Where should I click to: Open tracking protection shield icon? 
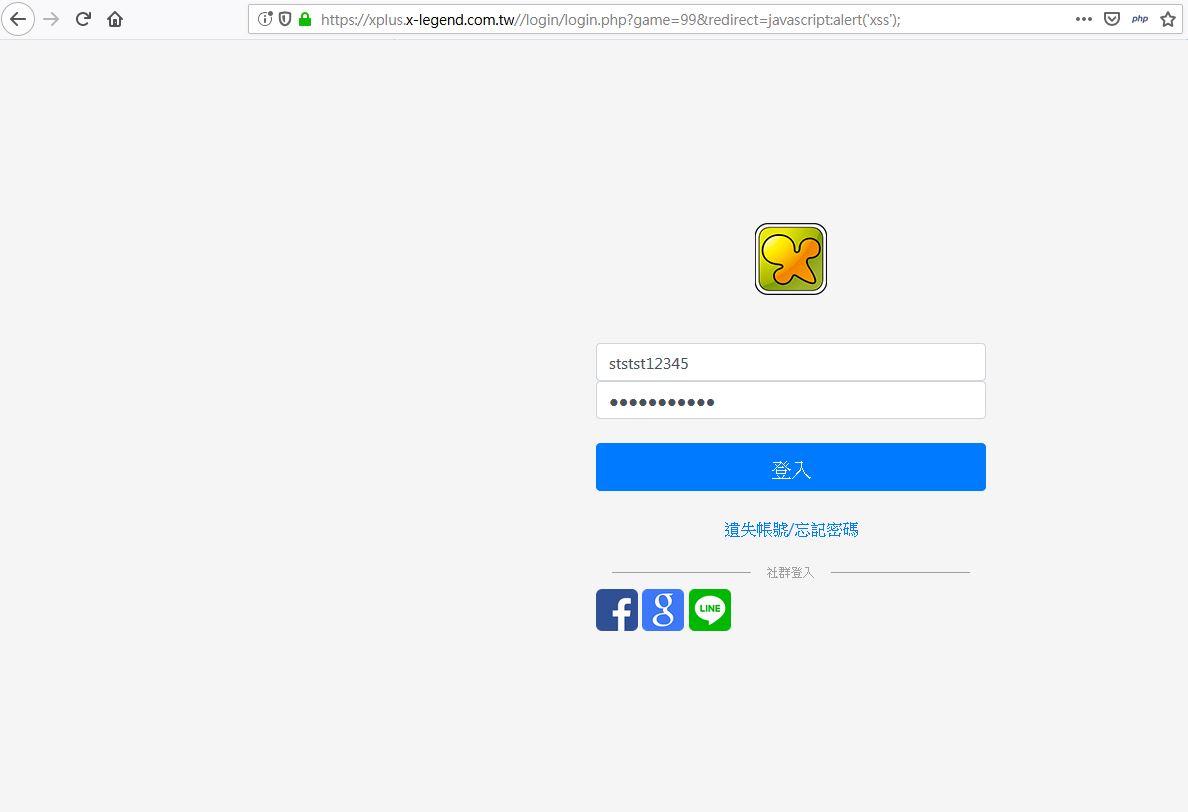285,19
